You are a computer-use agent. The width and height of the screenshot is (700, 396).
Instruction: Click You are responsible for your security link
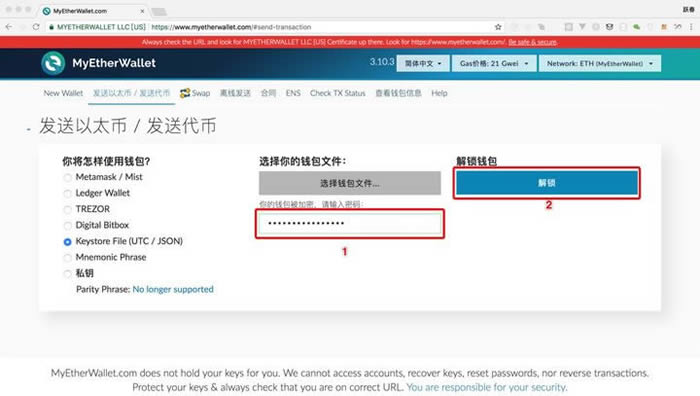point(487,387)
